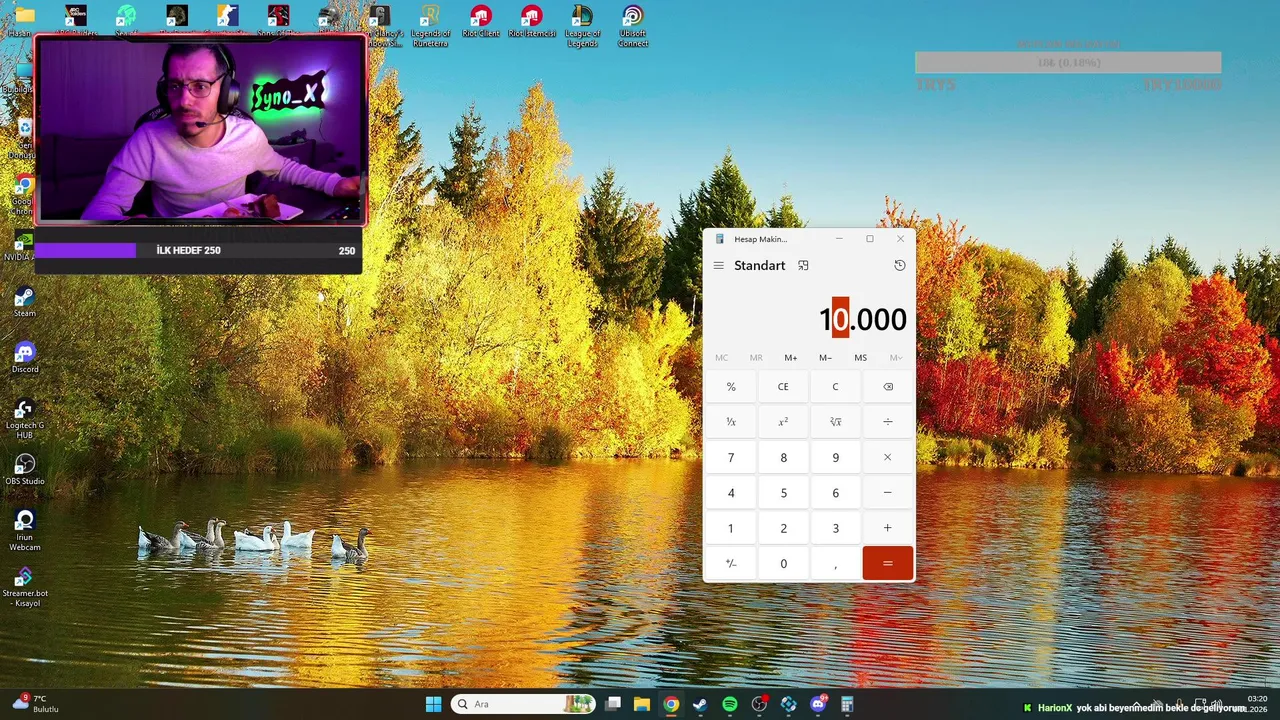Click M+ memory add button
The image size is (1280, 720).
791,358
